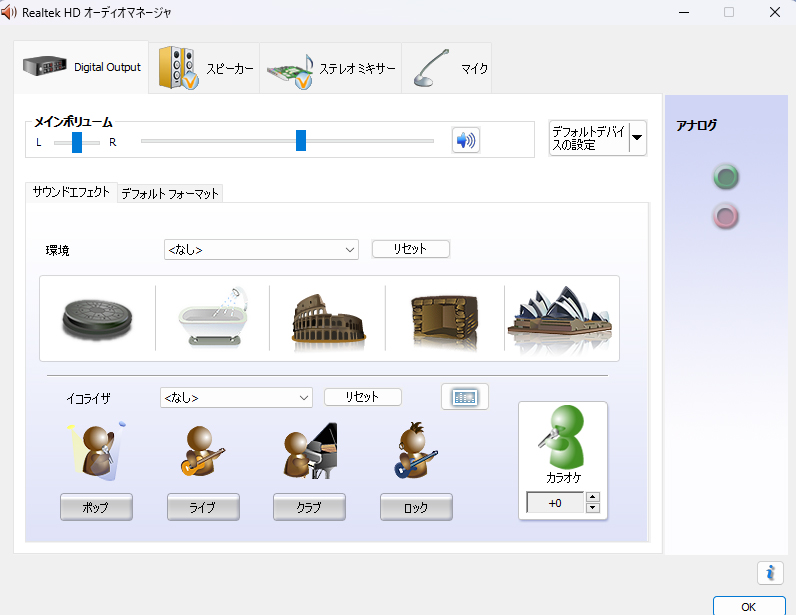Expand the 環境 environment dropdown
The height and width of the screenshot is (615, 796).
[x=349, y=250]
